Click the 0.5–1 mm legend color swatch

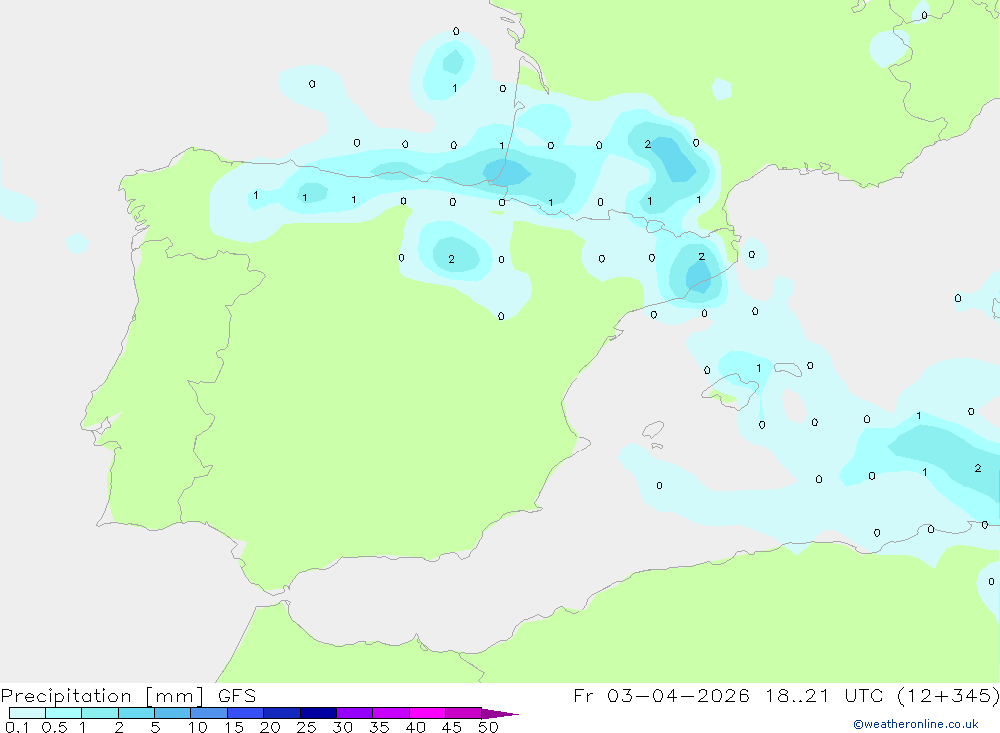64,713
